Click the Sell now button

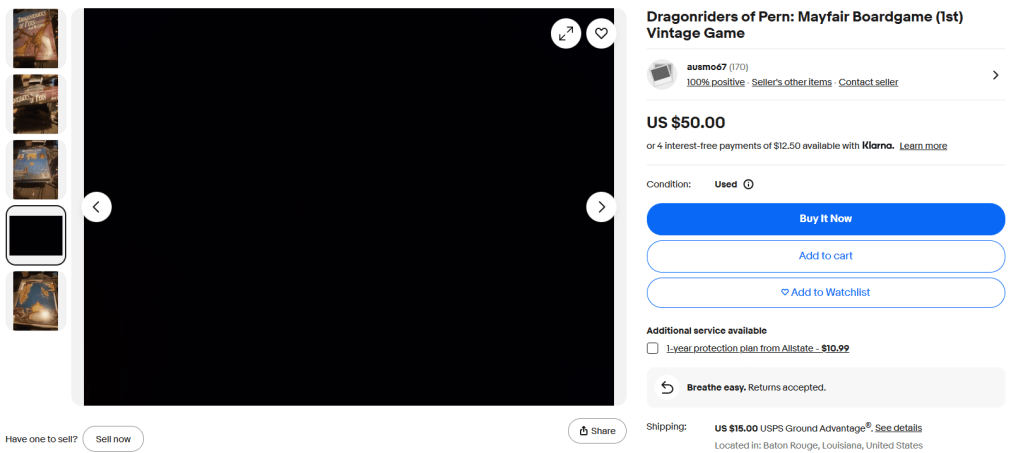tap(113, 439)
